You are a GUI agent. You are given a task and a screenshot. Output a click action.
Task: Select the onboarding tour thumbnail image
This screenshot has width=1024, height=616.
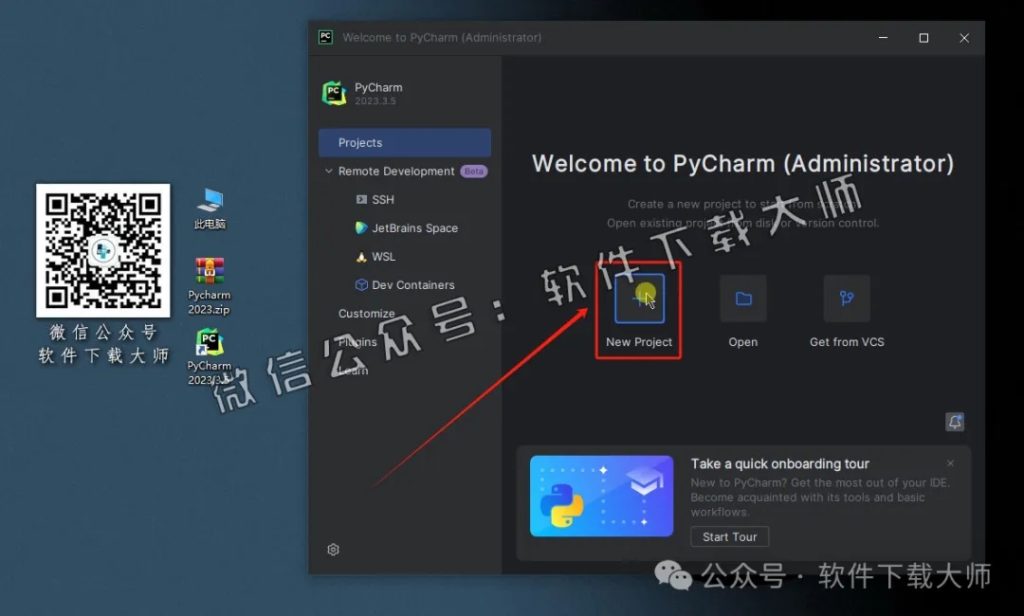pyautogui.click(x=601, y=496)
